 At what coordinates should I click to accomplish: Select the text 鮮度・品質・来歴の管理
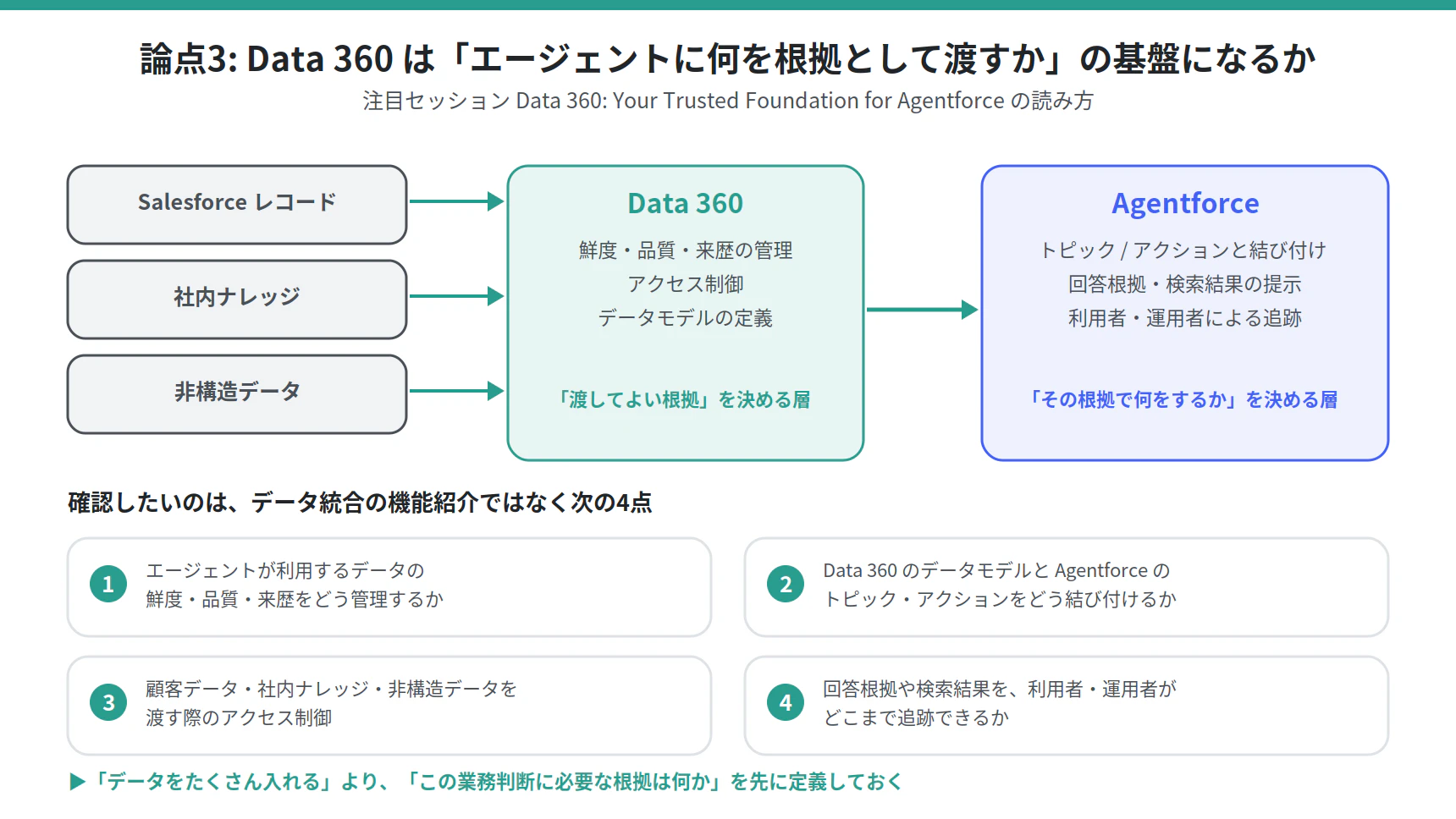pyautogui.click(x=686, y=250)
